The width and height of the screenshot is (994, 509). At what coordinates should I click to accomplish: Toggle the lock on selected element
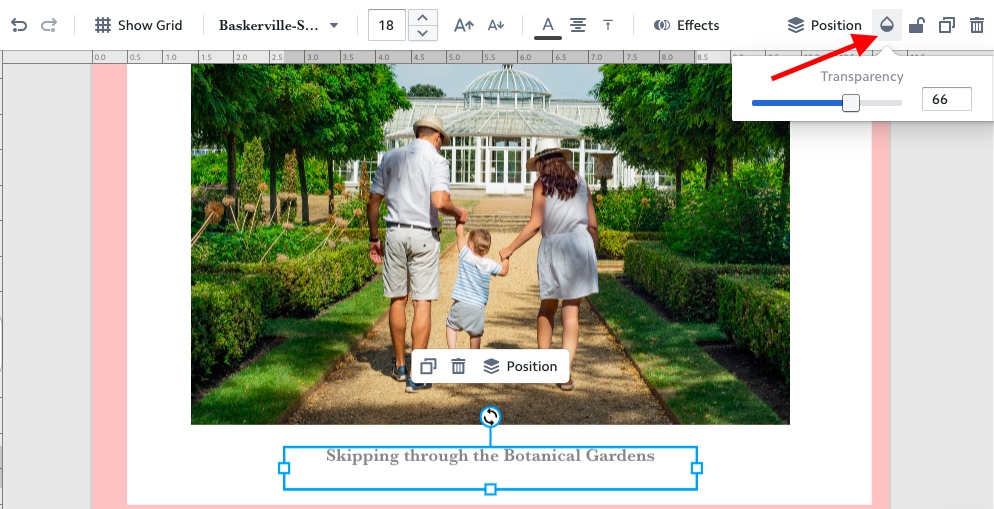[916, 25]
